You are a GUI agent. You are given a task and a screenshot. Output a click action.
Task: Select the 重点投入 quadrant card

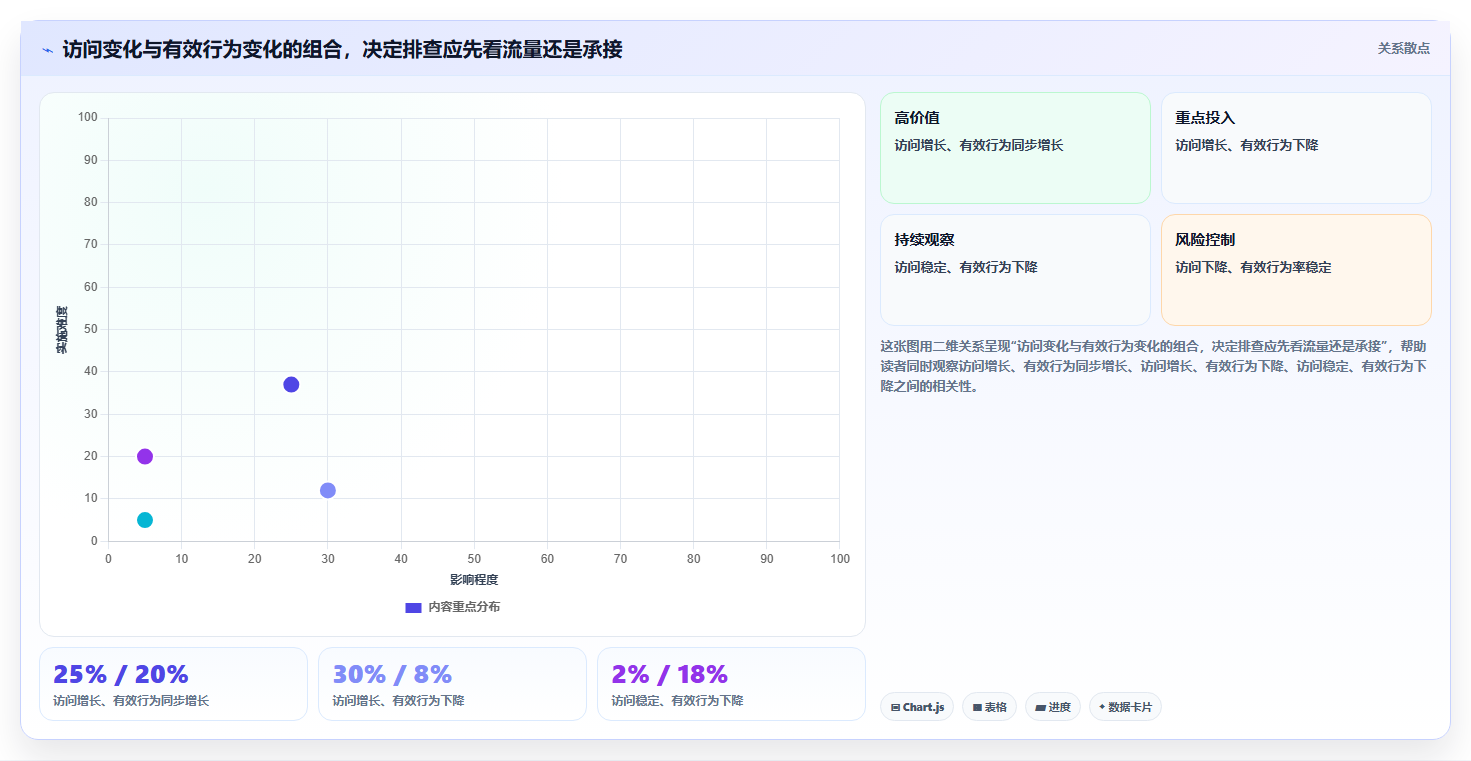pos(1296,148)
